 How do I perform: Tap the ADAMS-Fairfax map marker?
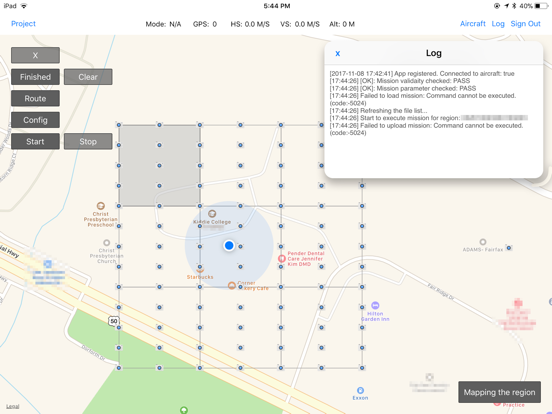[x=483, y=242]
